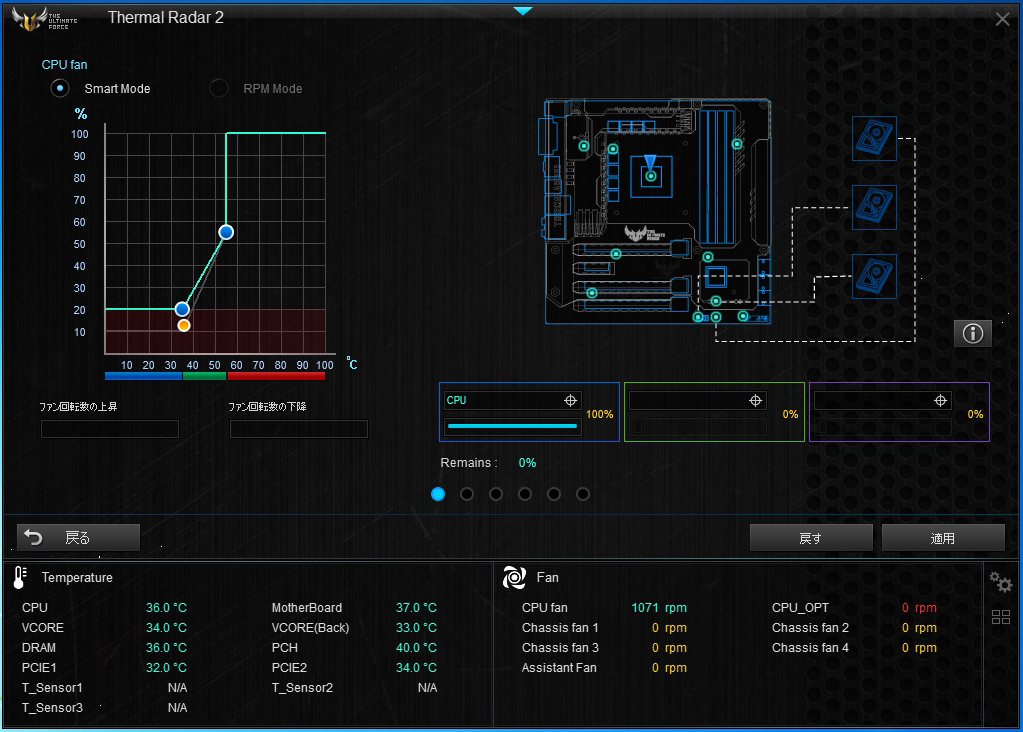Click the CPU 36.0 °C temperature value
This screenshot has height=732, width=1023.
[x=166, y=607]
